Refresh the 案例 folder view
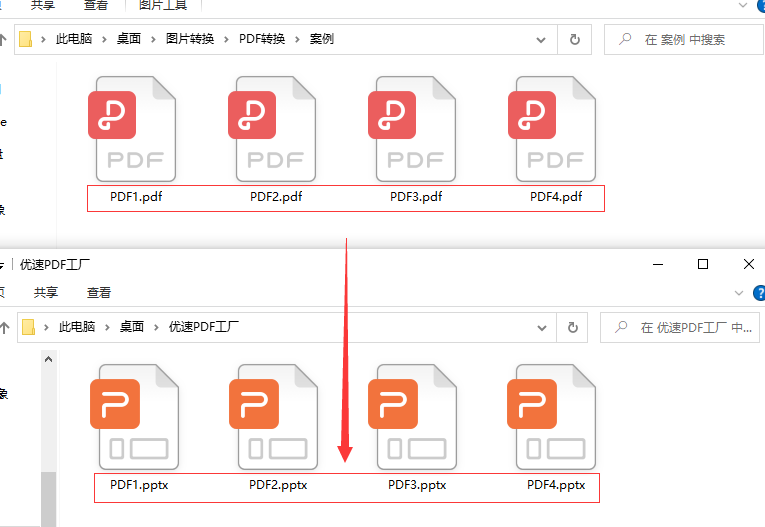This screenshot has width=765, height=527. tap(575, 40)
